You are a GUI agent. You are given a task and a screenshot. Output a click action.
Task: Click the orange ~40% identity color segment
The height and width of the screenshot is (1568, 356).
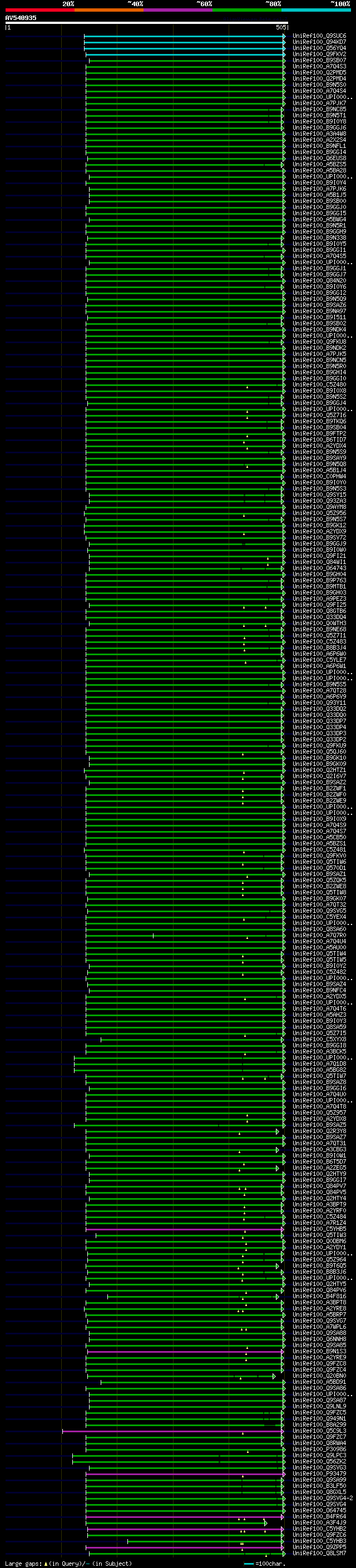[x=109, y=10]
